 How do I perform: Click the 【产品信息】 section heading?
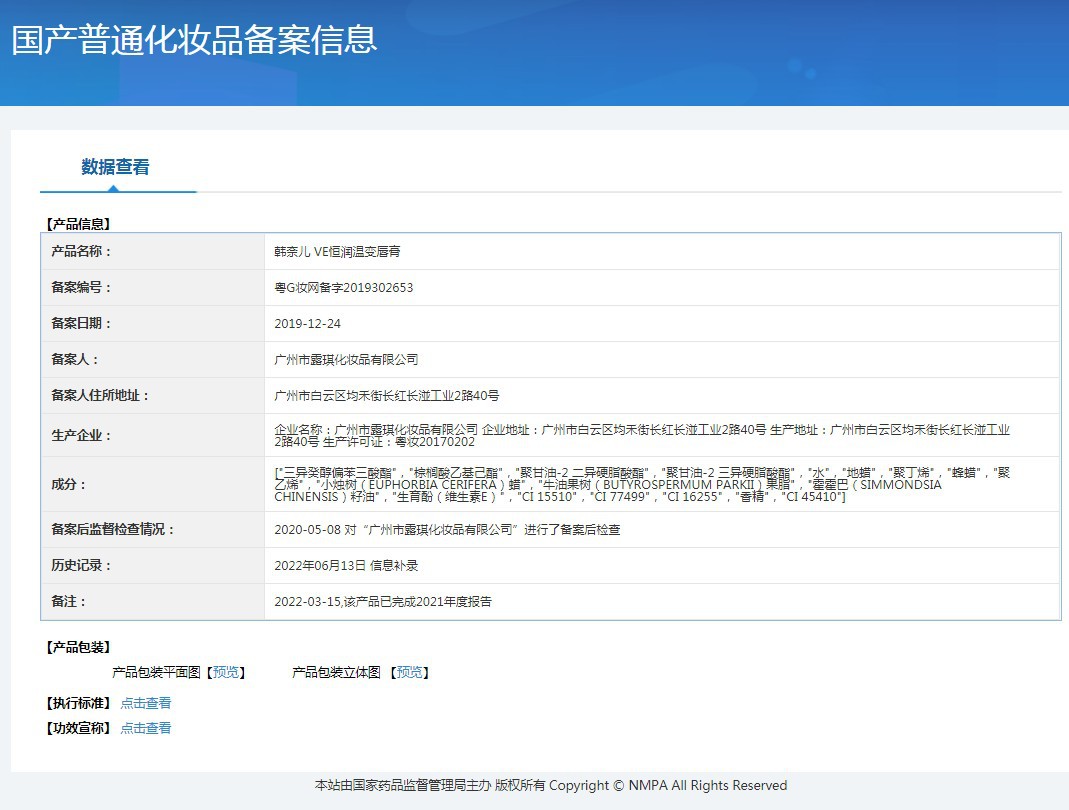tap(78, 224)
